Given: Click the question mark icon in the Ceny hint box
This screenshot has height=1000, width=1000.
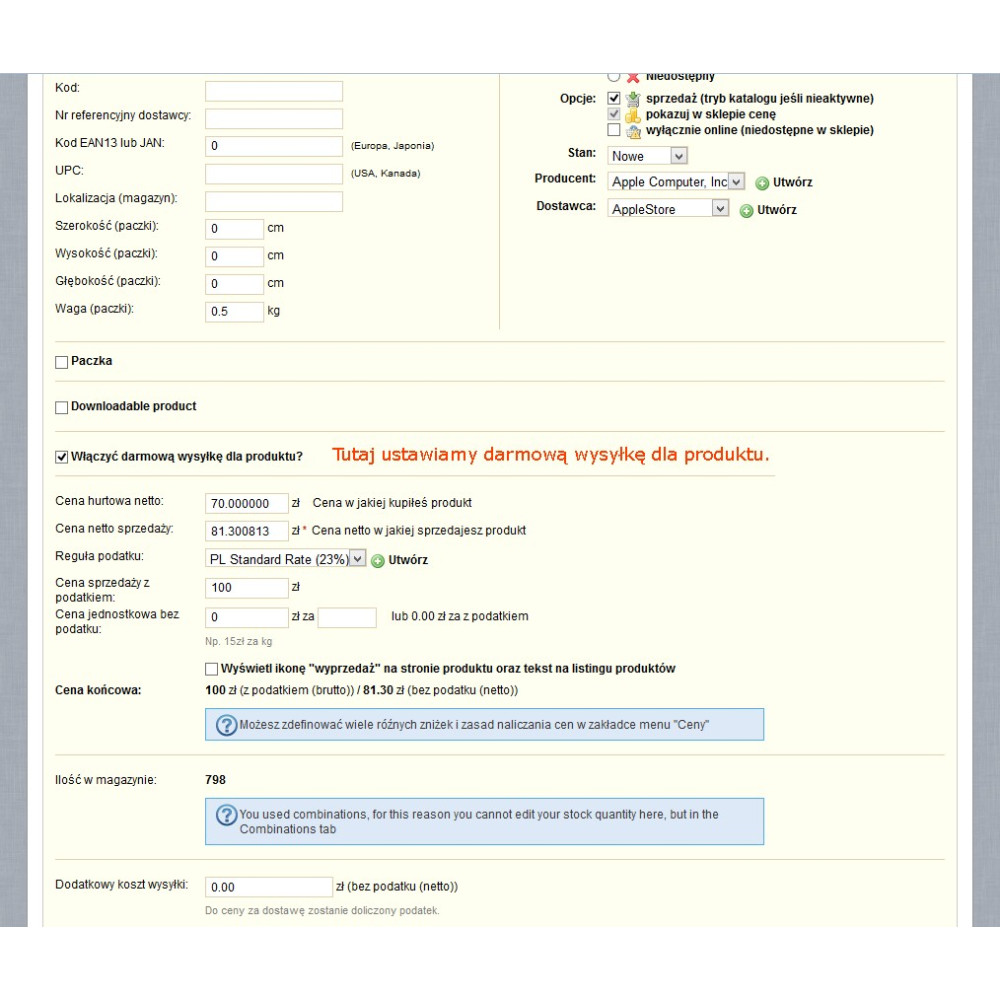Looking at the screenshot, I should pyautogui.click(x=226, y=725).
